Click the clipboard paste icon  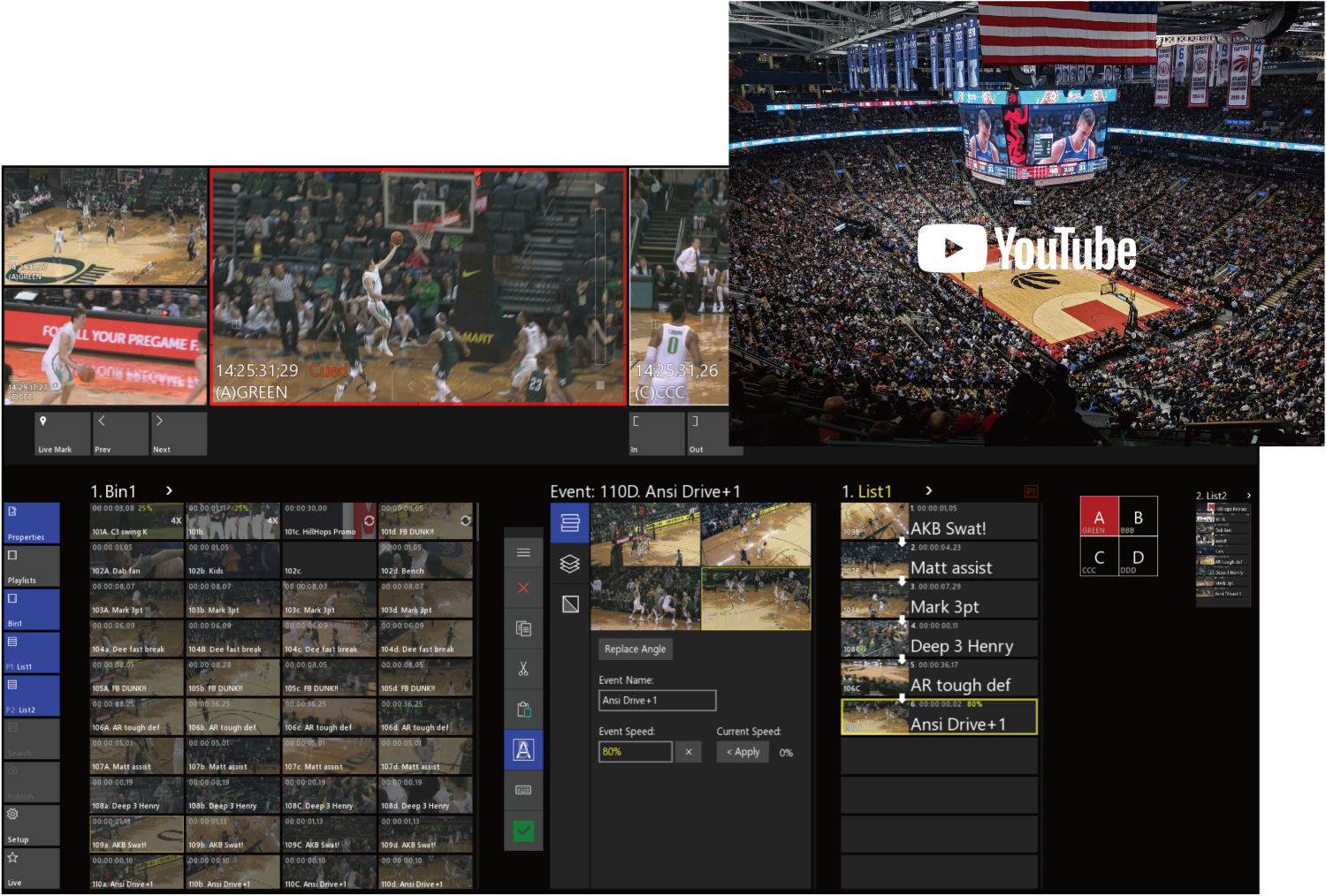pos(523,709)
